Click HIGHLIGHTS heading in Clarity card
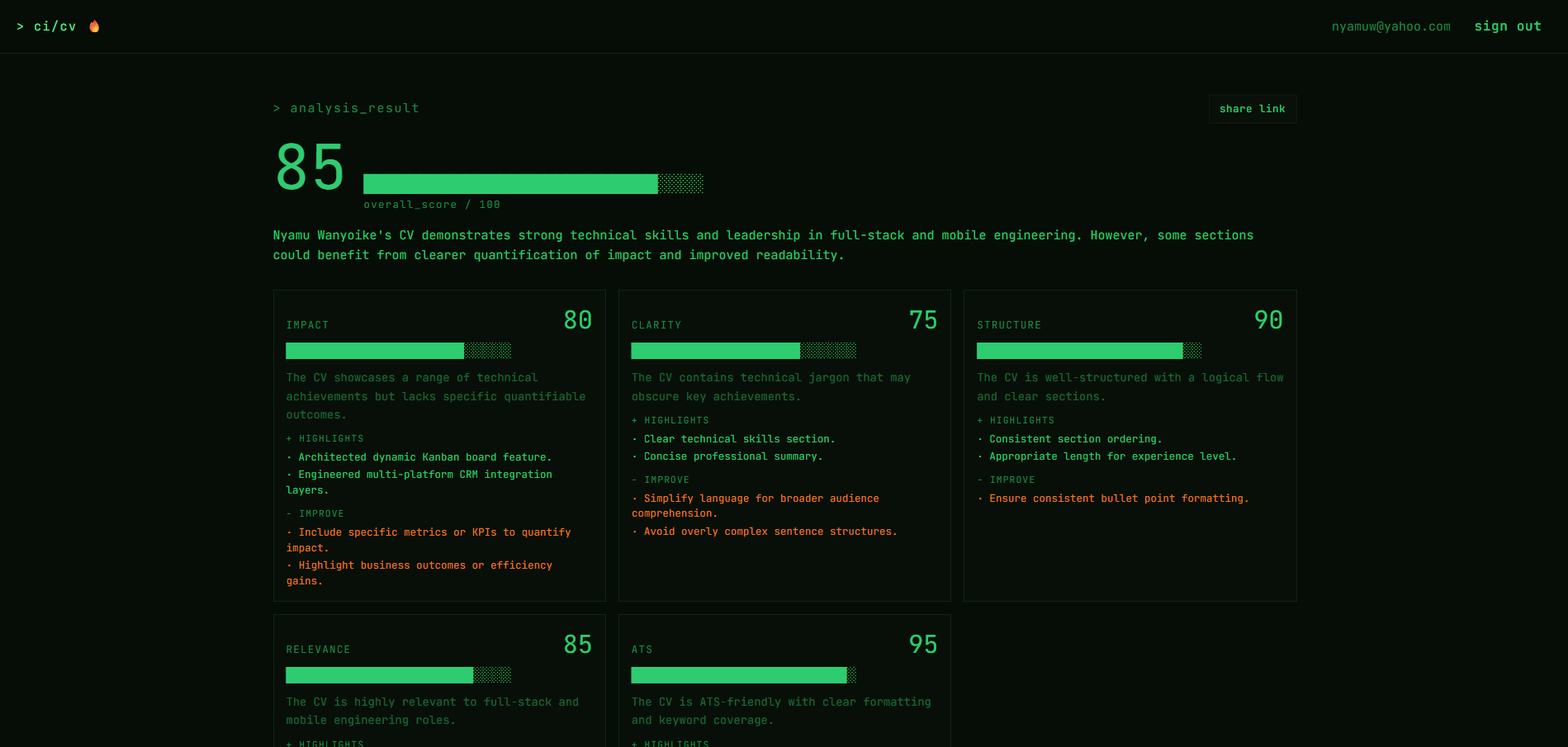Screen dimensions: 1568x747 pos(670,420)
